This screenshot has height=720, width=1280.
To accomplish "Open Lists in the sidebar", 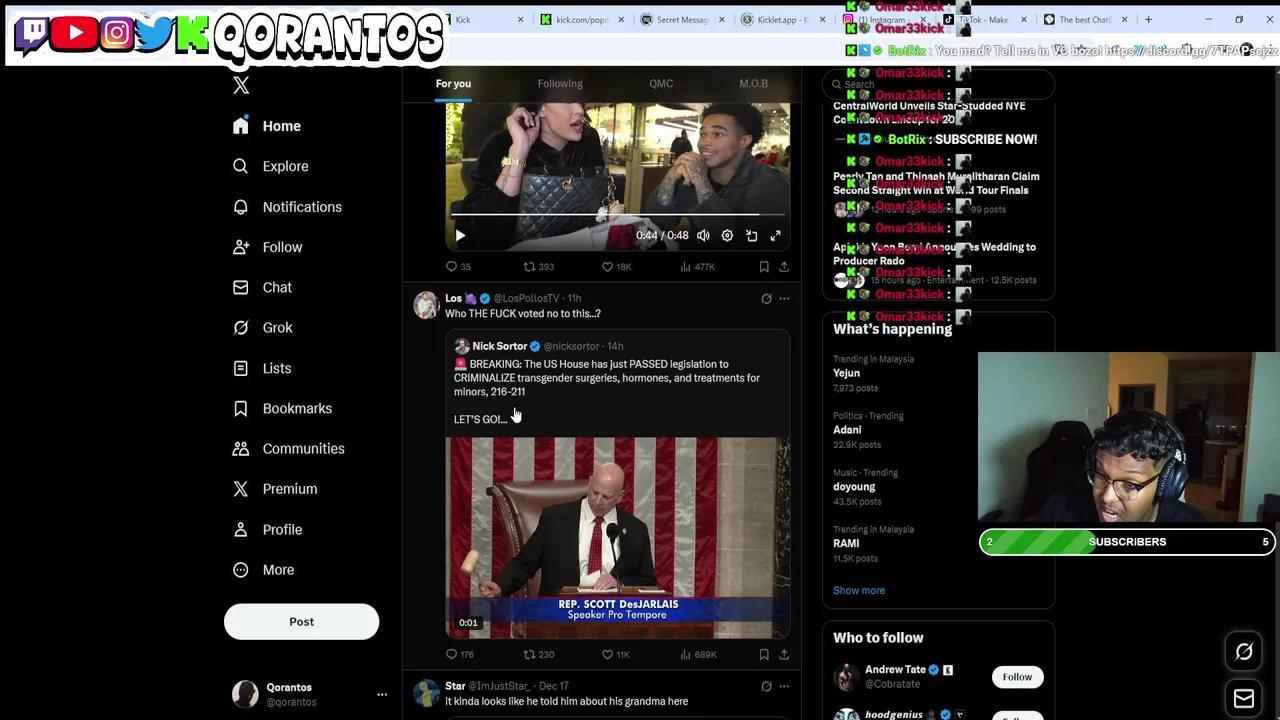I will [x=262, y=368].
